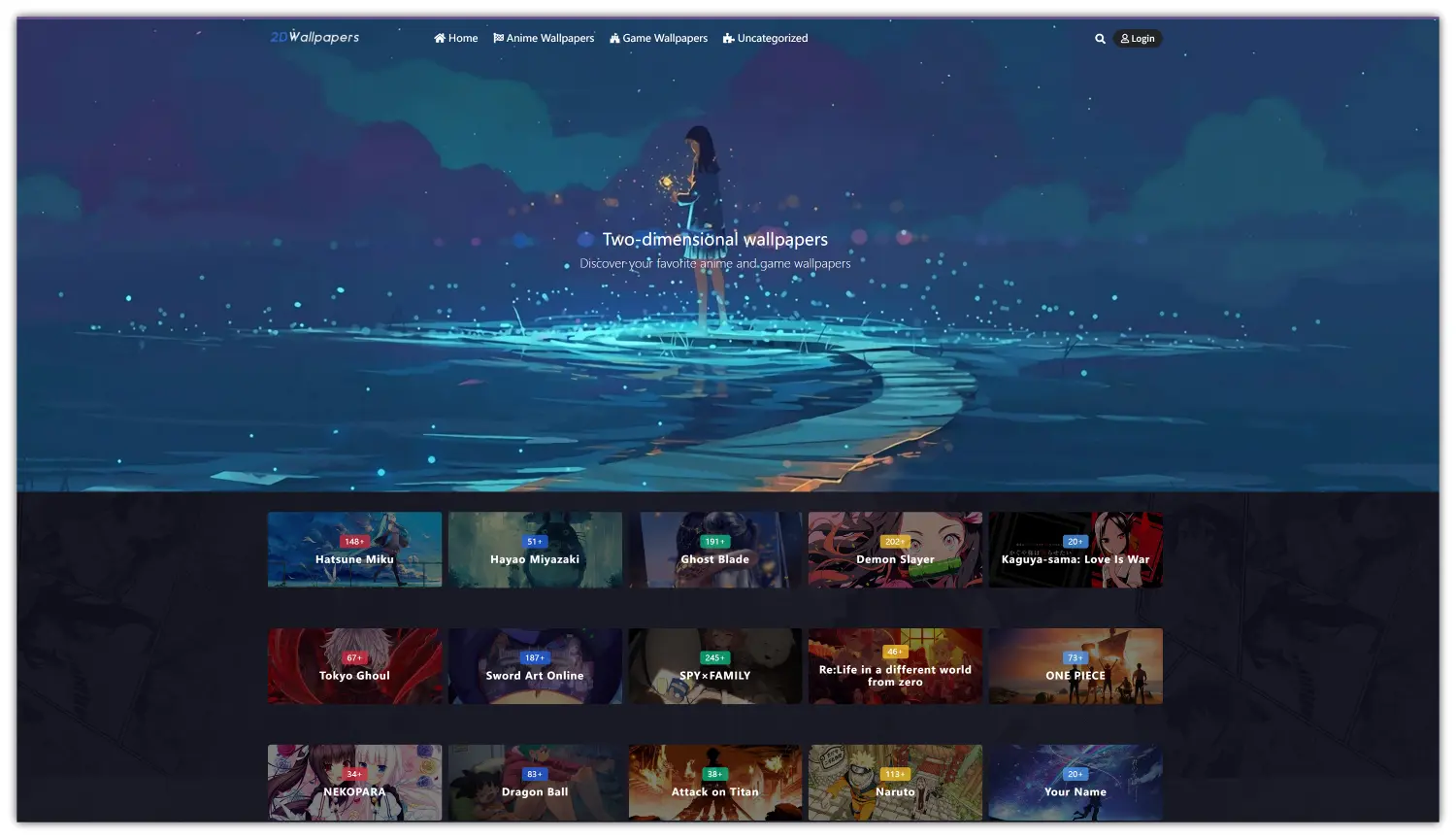Open the Home menu item
This screenshot has height=839, width=1456.
click(455, 38)
